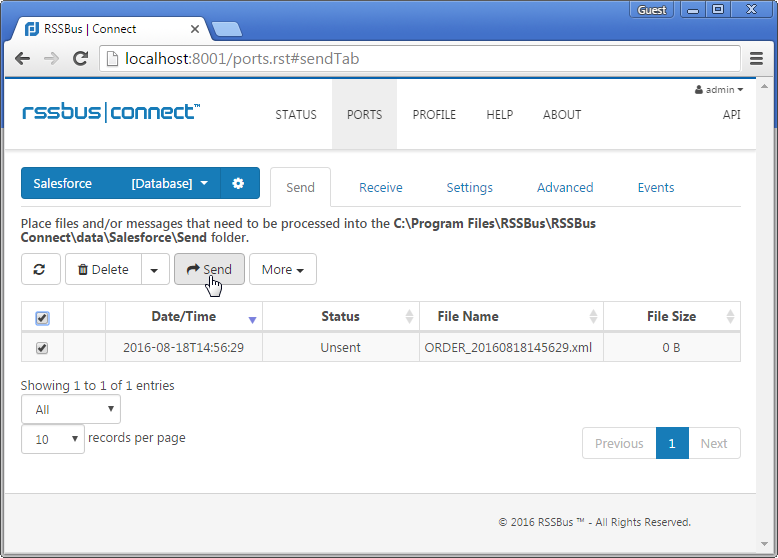The width and height of the screenshot is (778, 558).
Task: Click the browser back arrow
Action: [22, 59]
